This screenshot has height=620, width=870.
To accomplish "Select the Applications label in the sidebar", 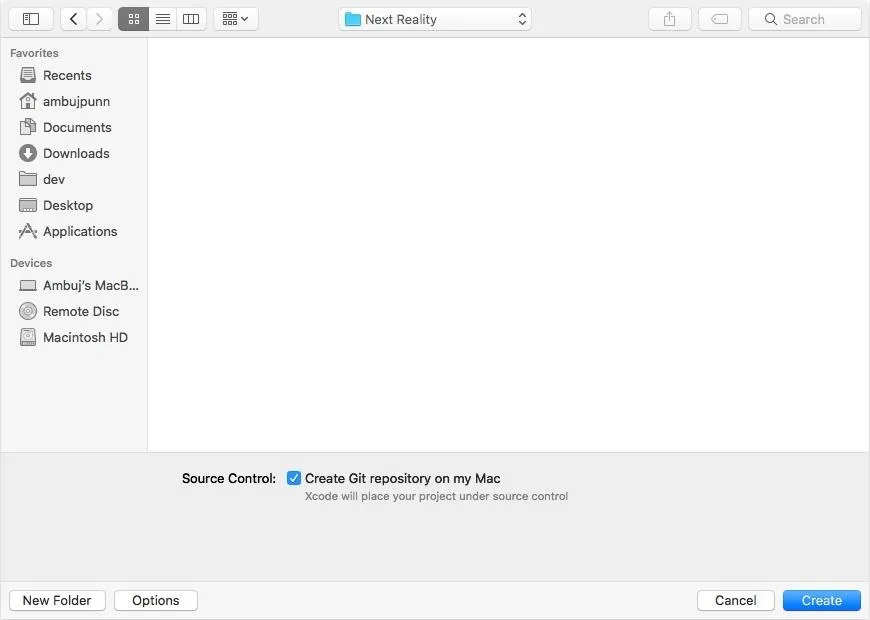I will [x=80, y=231].
